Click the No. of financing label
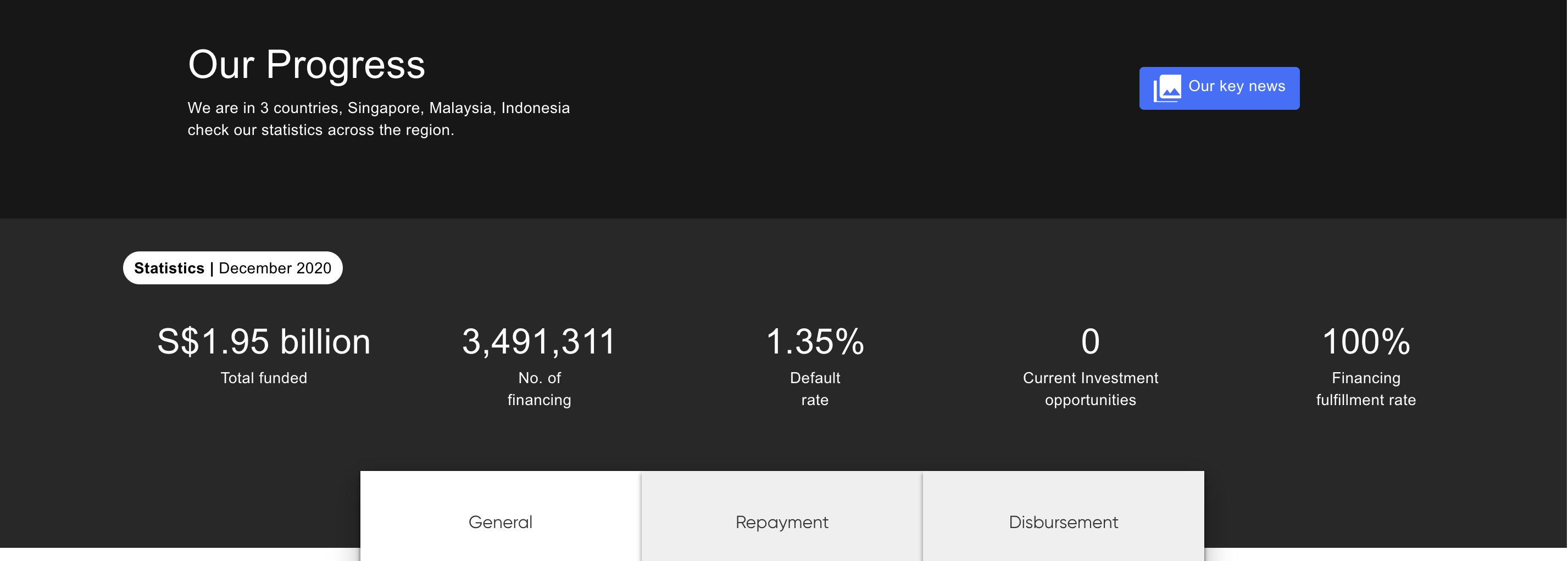Viewport: 1568px width, 561px height. [x=539, y=389]
